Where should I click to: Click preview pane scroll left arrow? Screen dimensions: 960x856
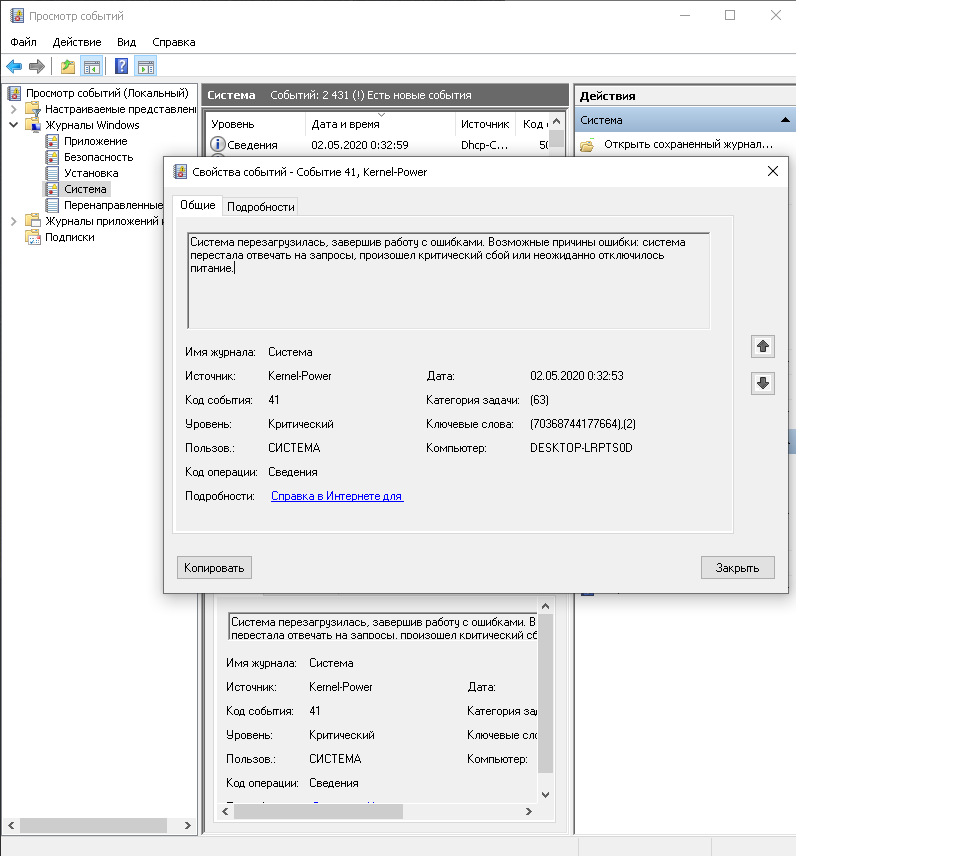click(x=225, y=811)
